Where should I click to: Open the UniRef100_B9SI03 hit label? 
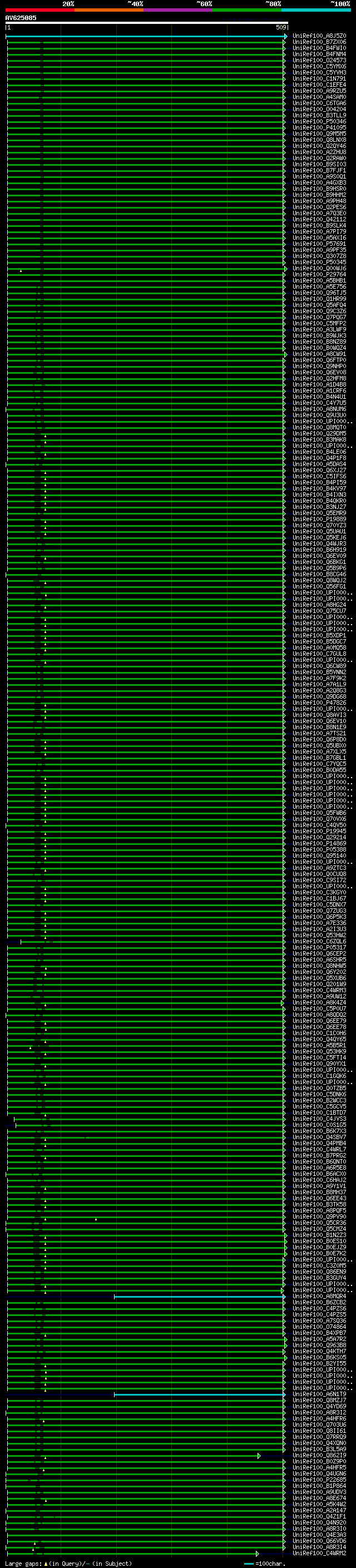(319, 164)
